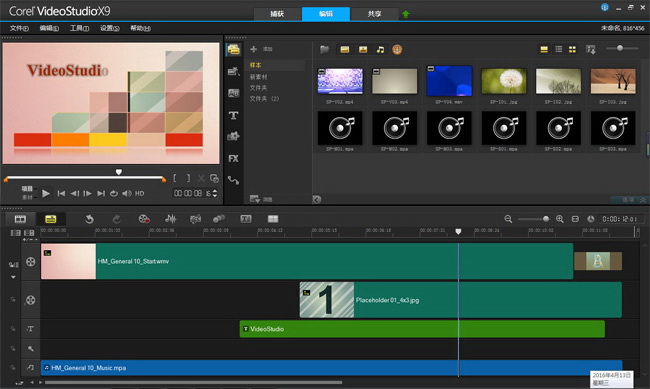Toggle the HD preview mode
650x389 pixels.
[140, 193]
